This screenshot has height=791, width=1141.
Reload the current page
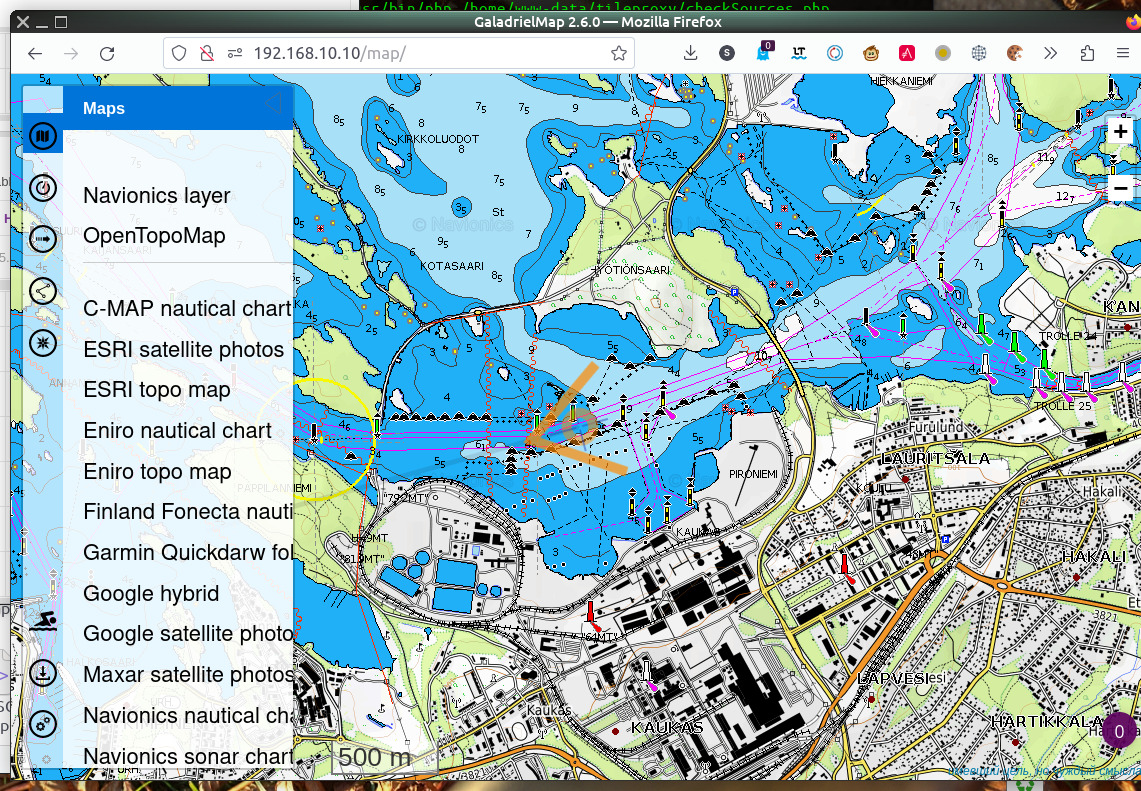click(107, 53)
